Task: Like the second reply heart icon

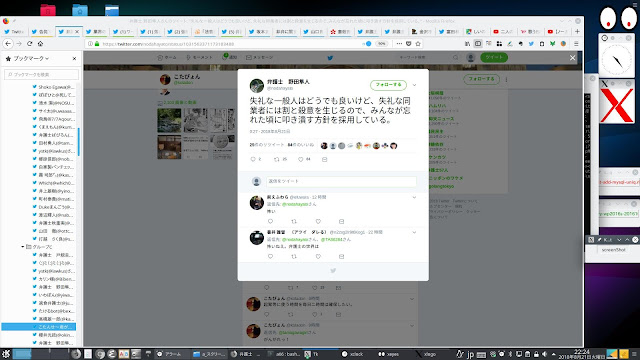Action: tap(318, 256)
